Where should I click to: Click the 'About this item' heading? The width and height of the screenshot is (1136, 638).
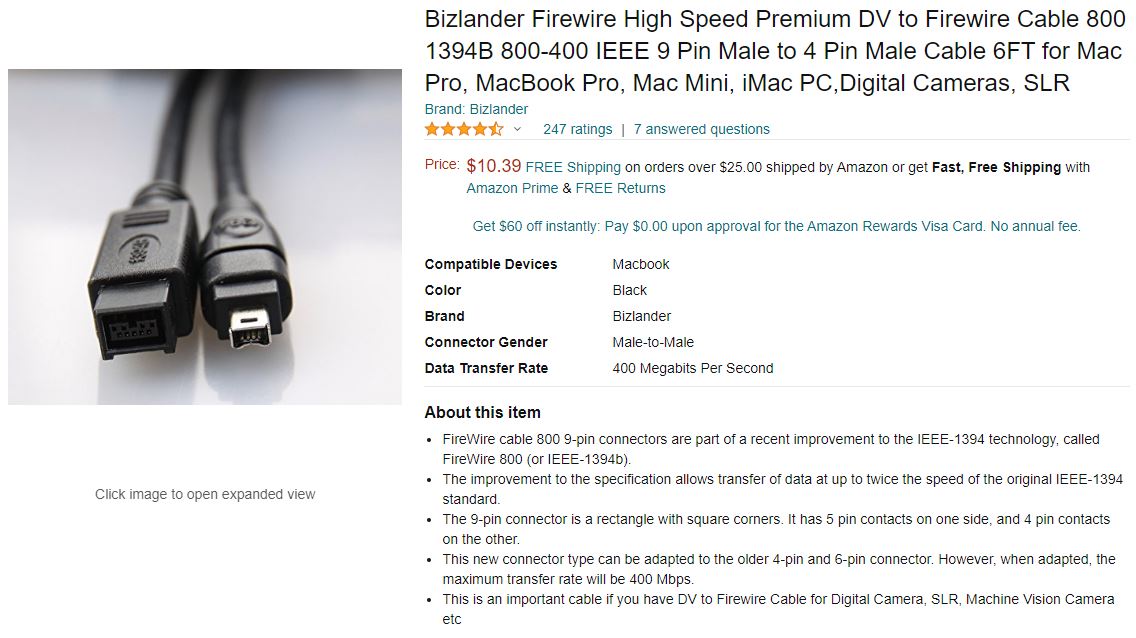pos(482,412)
